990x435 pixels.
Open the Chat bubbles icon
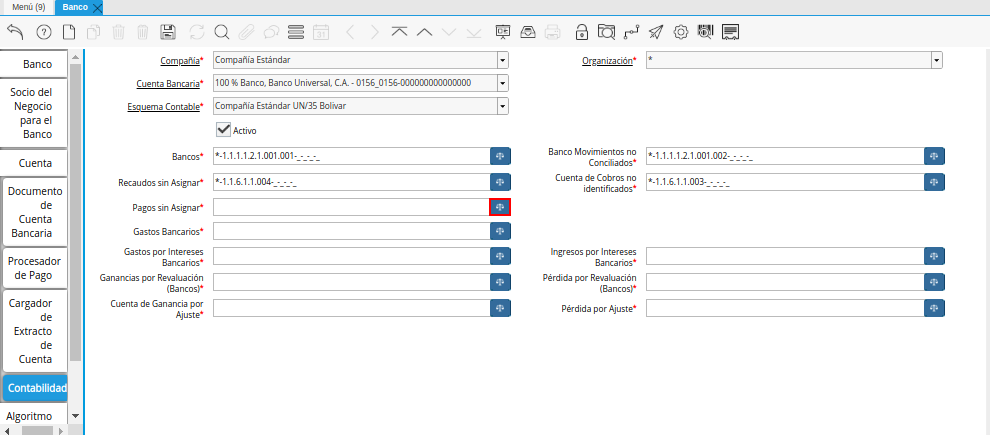tap(271, 32)
